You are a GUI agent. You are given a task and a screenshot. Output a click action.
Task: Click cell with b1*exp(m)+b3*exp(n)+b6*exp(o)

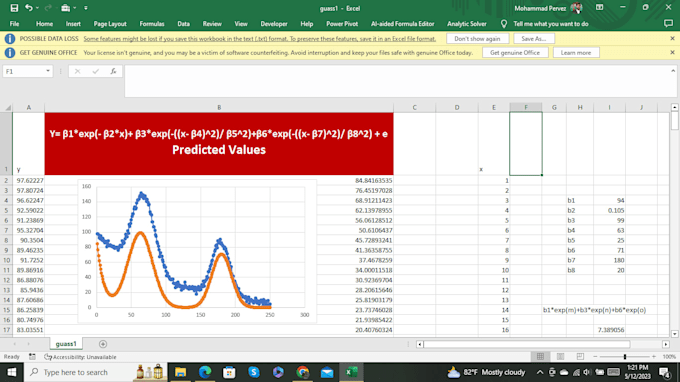[x=594, y=310]
